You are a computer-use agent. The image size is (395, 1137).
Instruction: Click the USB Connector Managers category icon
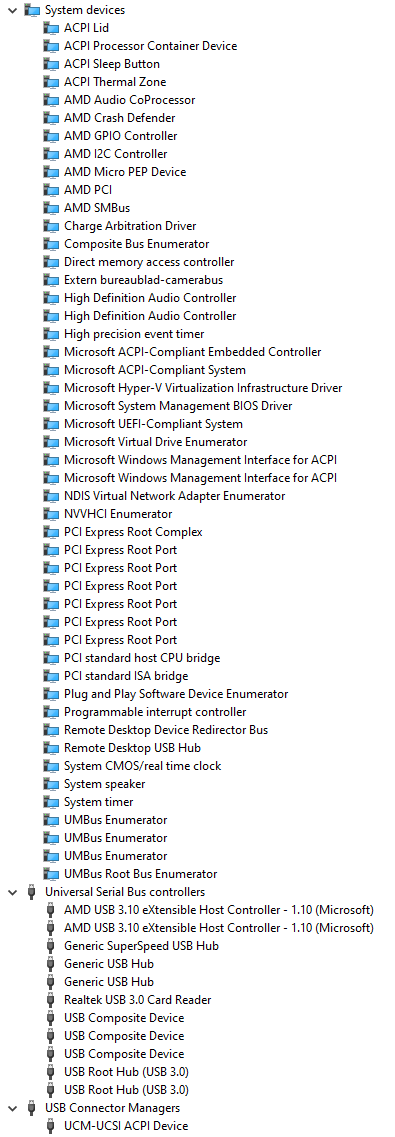(32, 1108)
